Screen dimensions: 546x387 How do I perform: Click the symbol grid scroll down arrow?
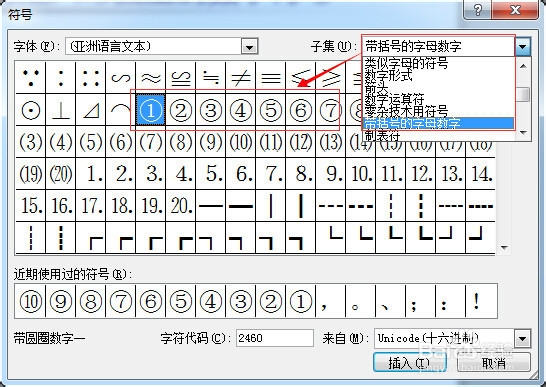tap(504, 248)
